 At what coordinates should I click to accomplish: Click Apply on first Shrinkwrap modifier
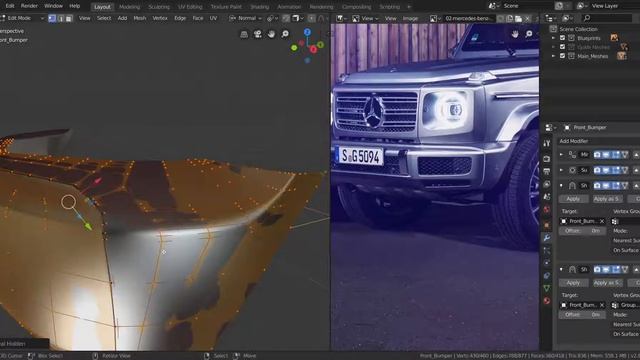(573, 199)
